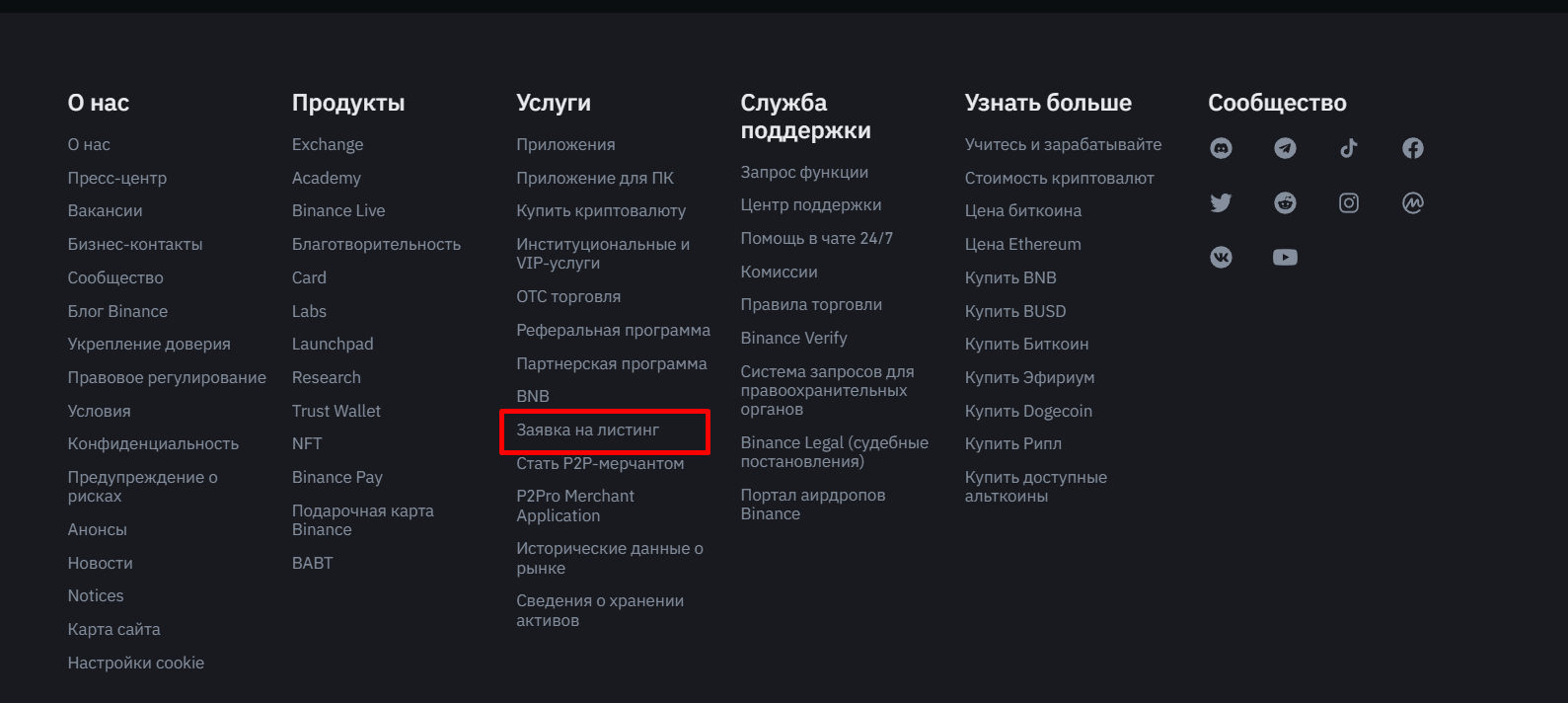Screen dimensions: 1568x703
Task: Go to Вакансии page
Action: click(x=105, y=210)
